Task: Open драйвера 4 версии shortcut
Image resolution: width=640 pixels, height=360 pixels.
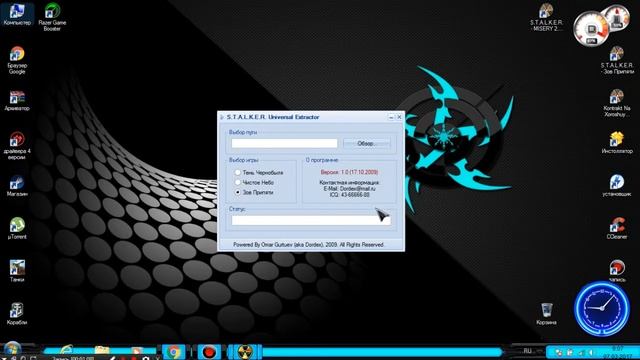Action: 17,146
